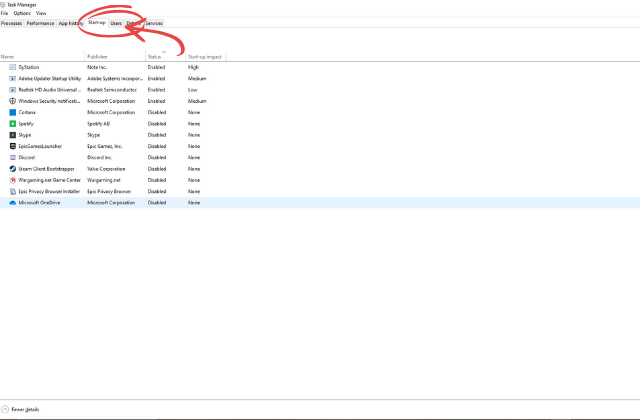Collapse the view with Fewer details arrow
This screenshot has width=640, height=420.
tap(5, 409)
